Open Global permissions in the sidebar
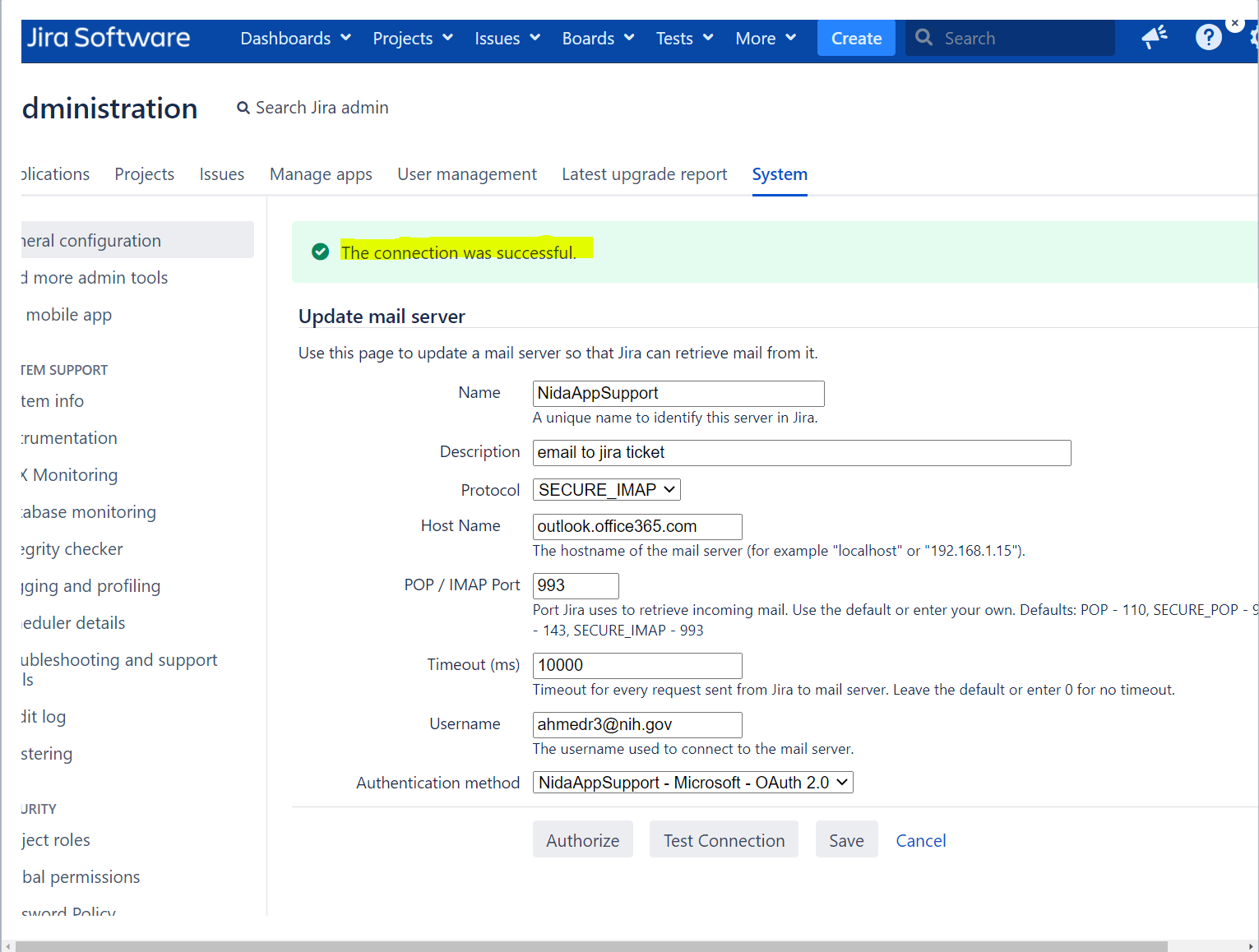Image resolution: width=1259 pixels, height=952 pixels. click(x=80, y=876)
